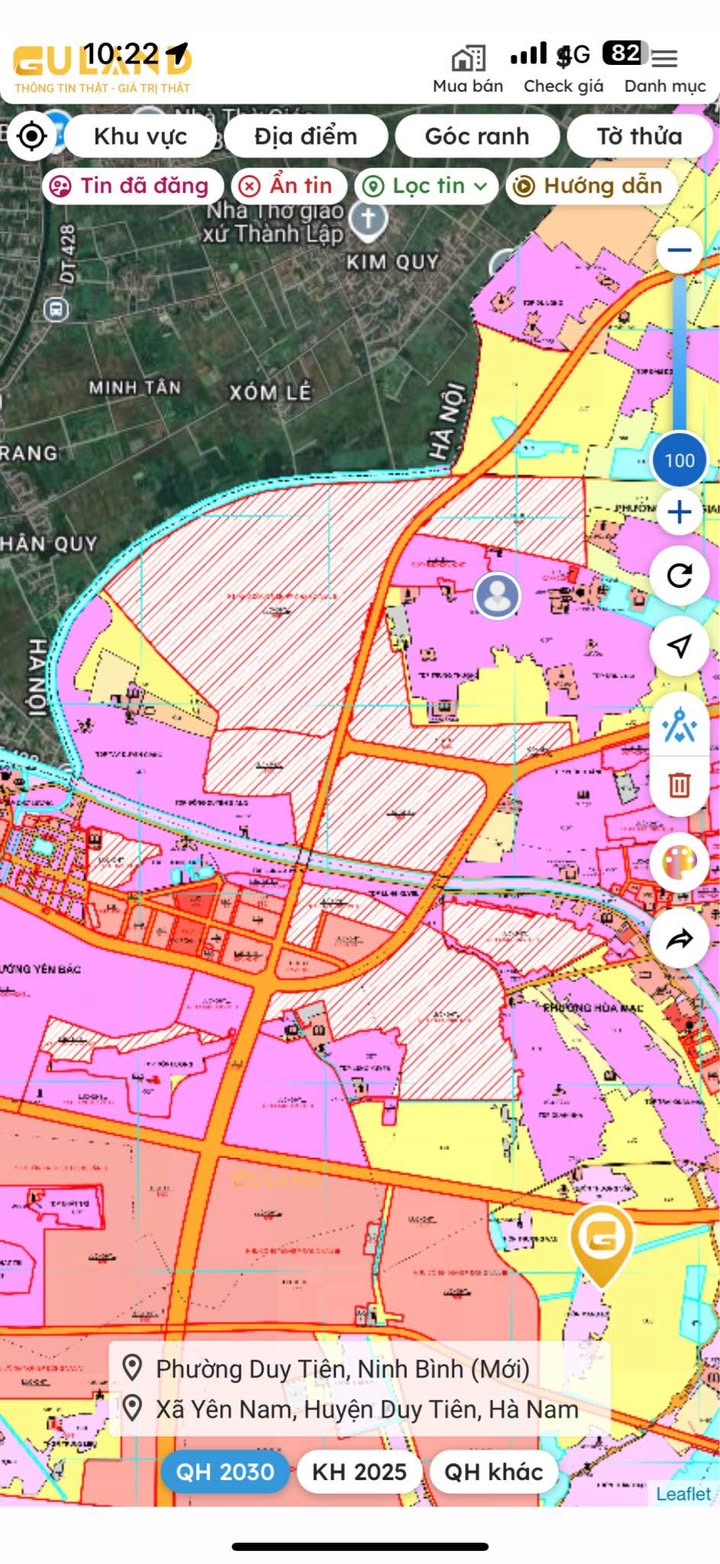Expand the Lọc tin dropdown
The height and width of the screenshot is (1564, 720).
point(426,186)
